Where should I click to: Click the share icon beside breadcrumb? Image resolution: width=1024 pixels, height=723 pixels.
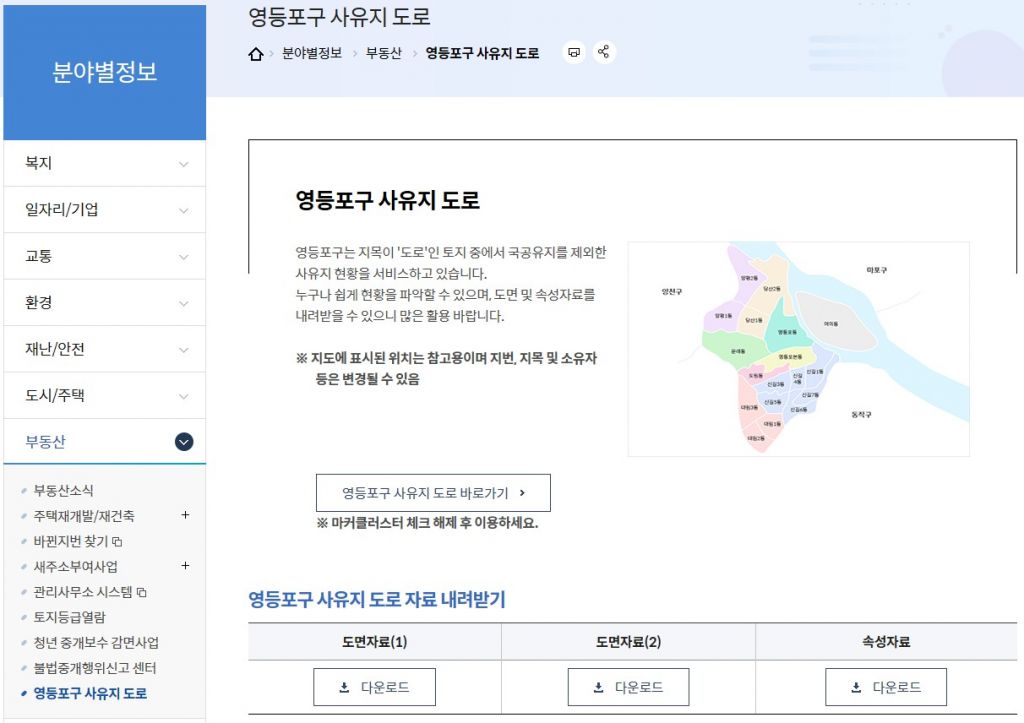603,53
